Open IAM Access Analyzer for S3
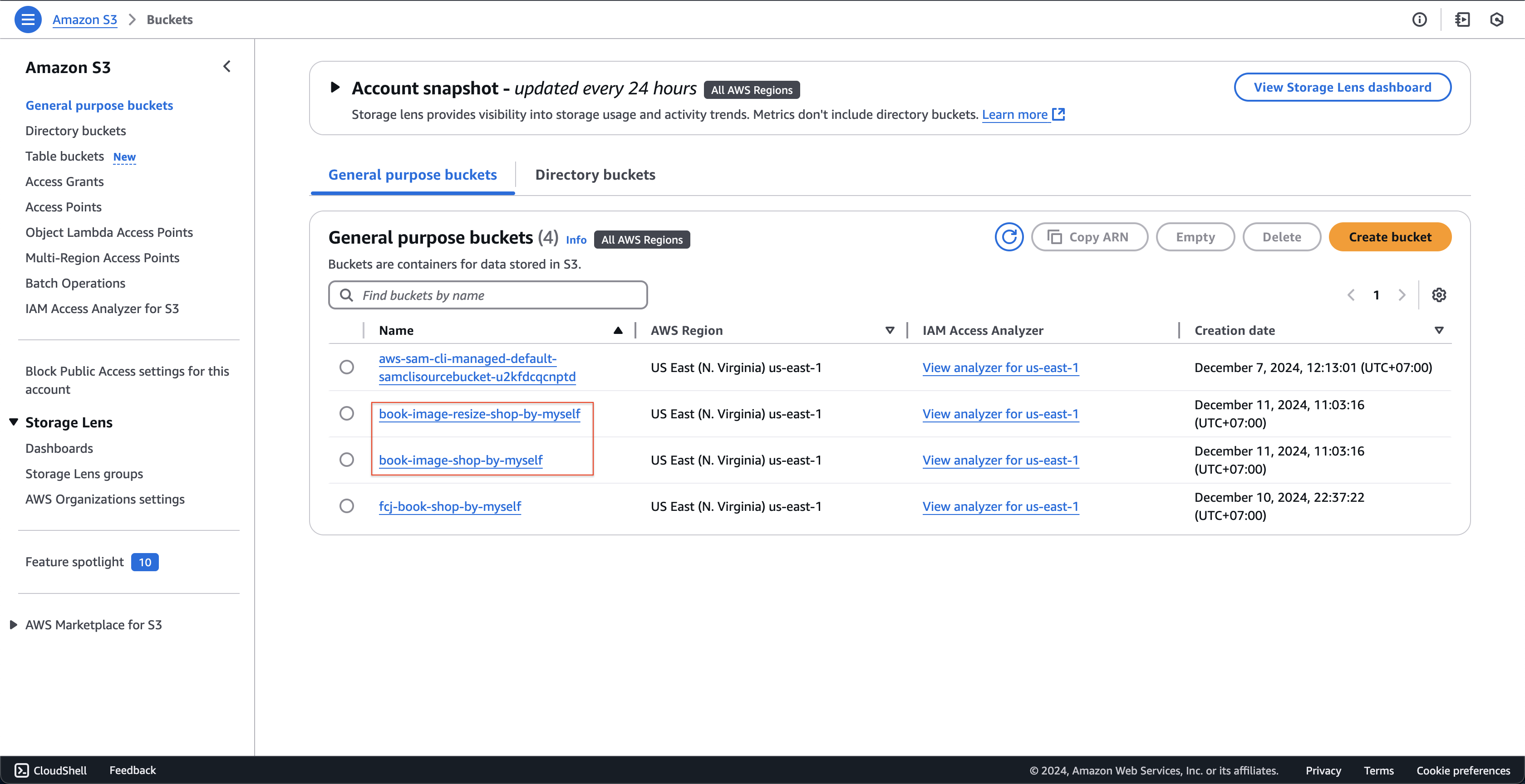The image size is (1525, 784). (102, 309)
